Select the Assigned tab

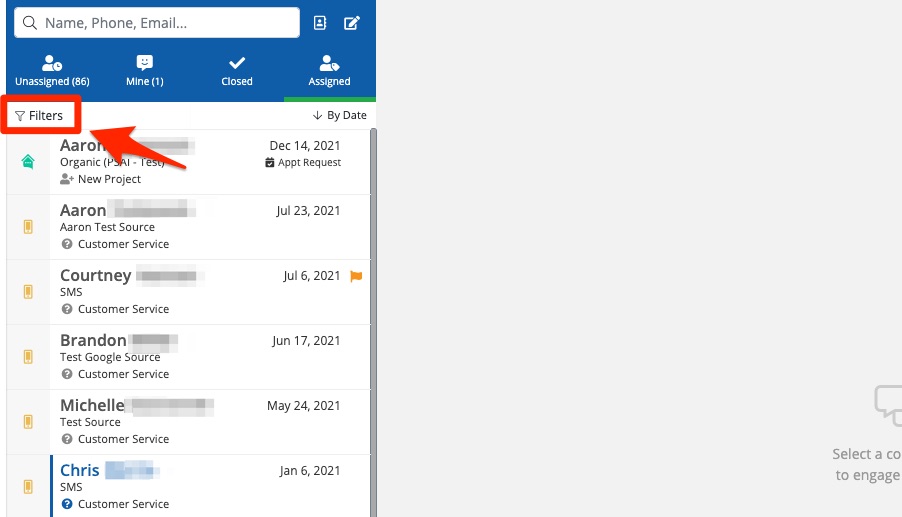pyautogui.click(x=329, y=71)
